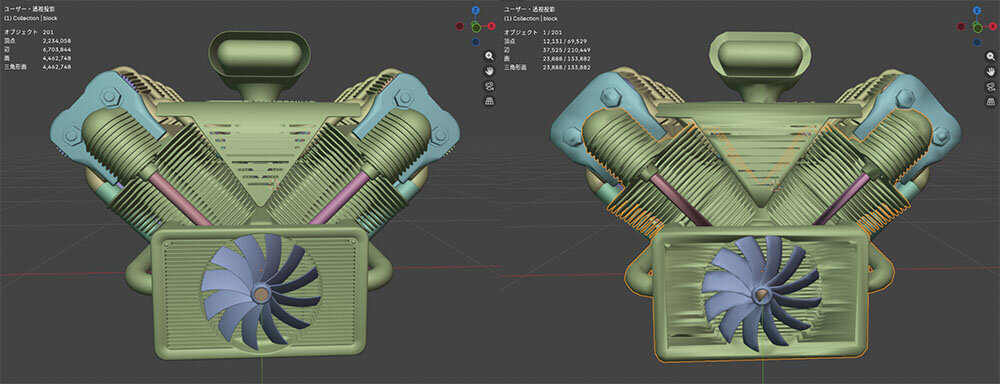The image size is (1000, 384).
Task: Click red X axis on left viewport gizmo
Action: point(492,26)
